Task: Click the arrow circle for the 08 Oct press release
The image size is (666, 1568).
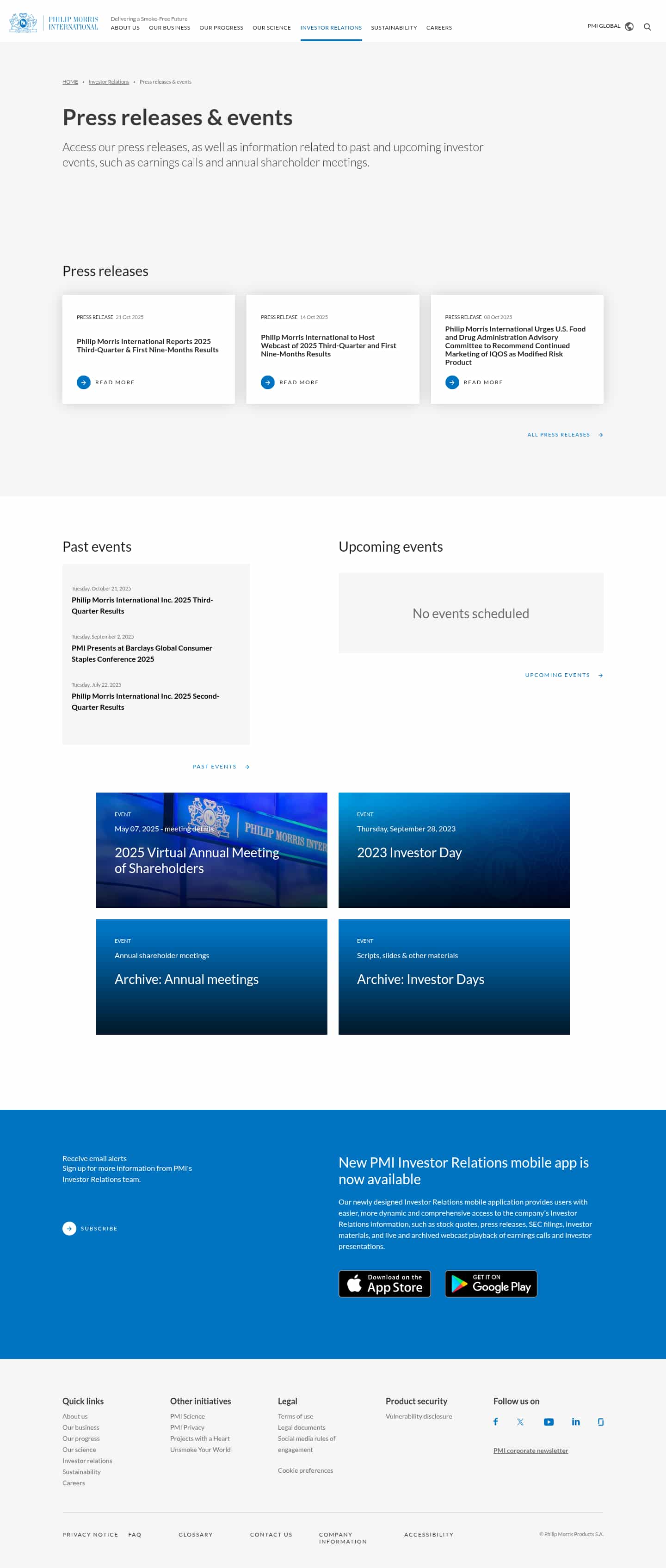Action: point(452,382)
